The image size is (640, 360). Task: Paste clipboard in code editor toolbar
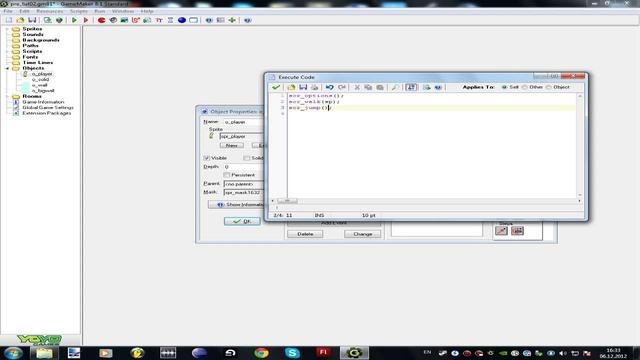click(380, 87)
